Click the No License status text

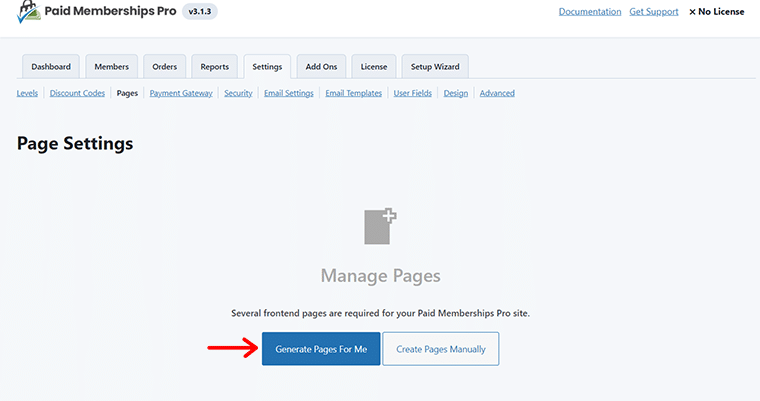pyautogui.click(x=717, y=12)
